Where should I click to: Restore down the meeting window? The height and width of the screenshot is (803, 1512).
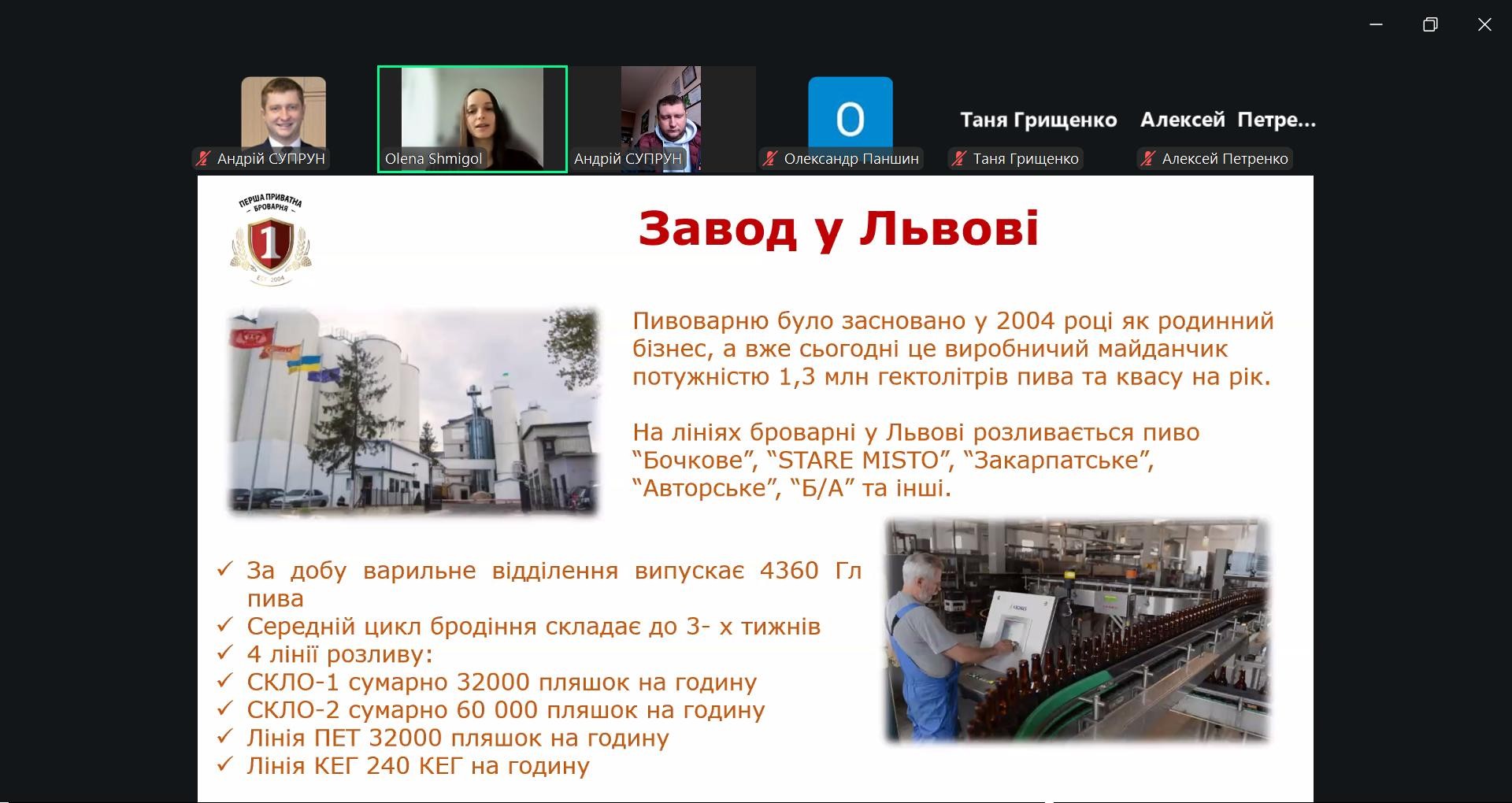click(1430, 24)
